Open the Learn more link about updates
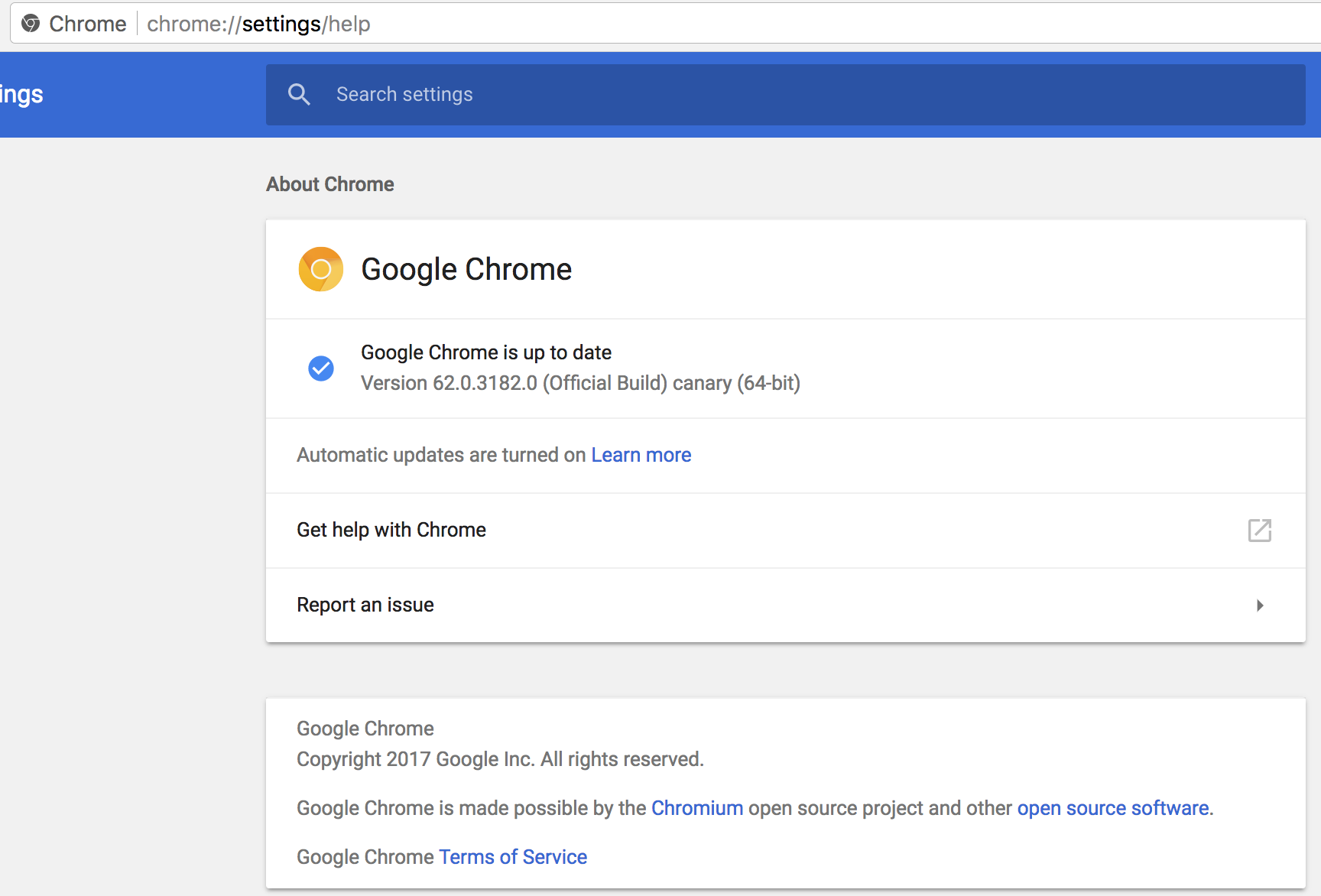The height and width of the screenshot is (896, 1321). (x=641, y=455)
